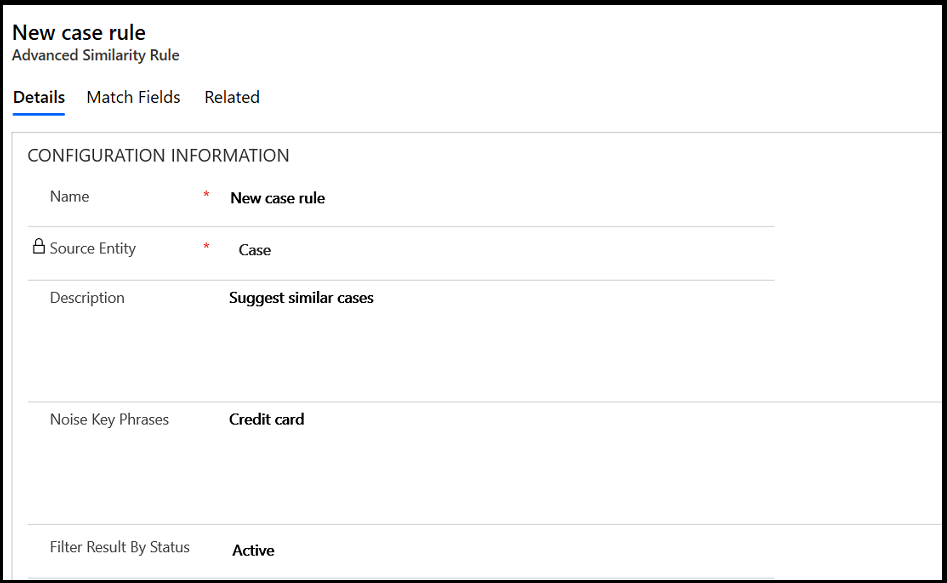Switch to the Details tab
The width and height of the screenshot is (947, 583).
coord(39,97)
